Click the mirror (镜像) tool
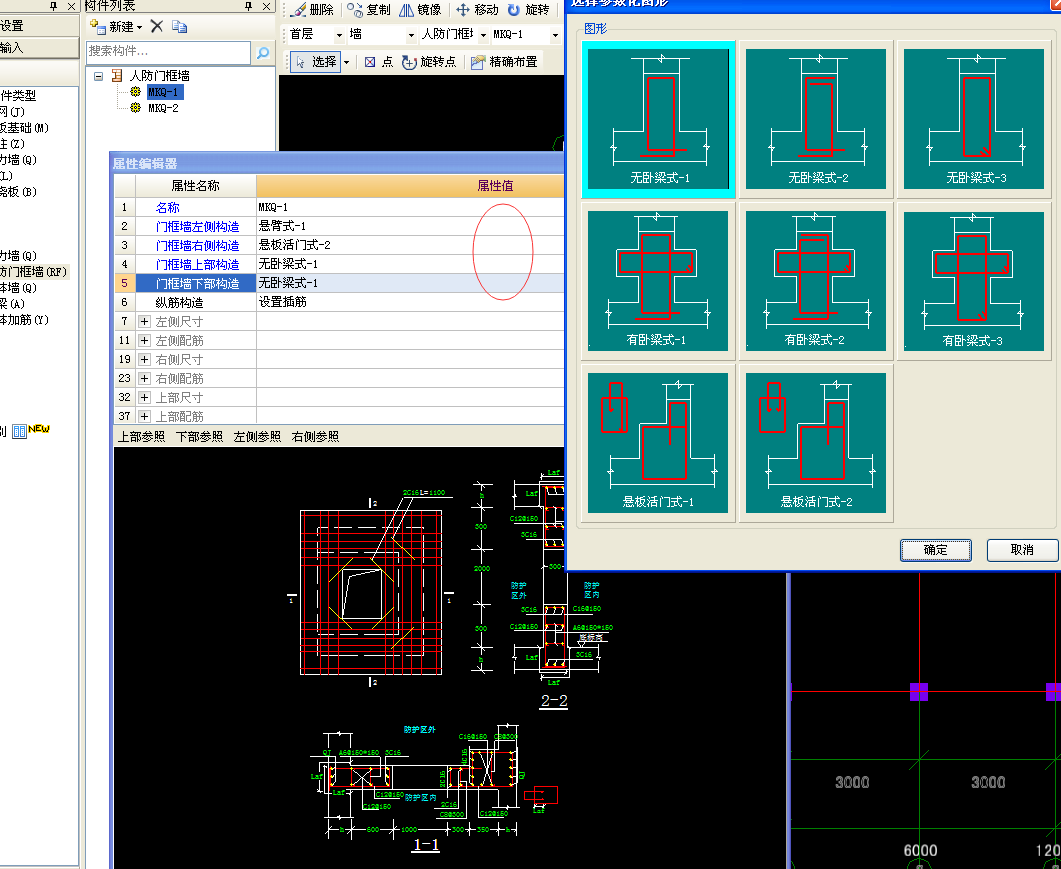 pyautogui.click(x=420, y=9)
